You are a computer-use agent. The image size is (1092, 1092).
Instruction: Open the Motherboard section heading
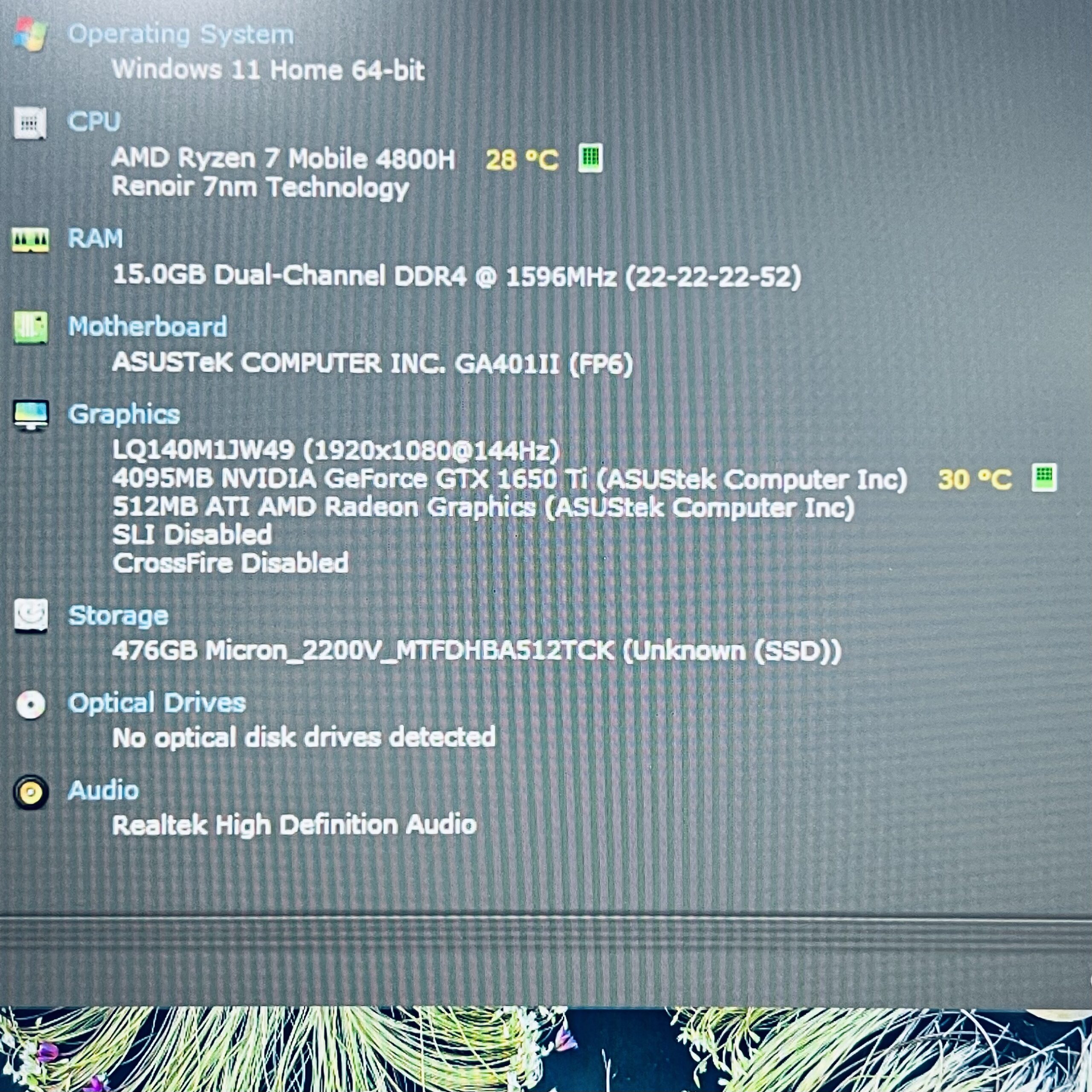tap(148, 327)
